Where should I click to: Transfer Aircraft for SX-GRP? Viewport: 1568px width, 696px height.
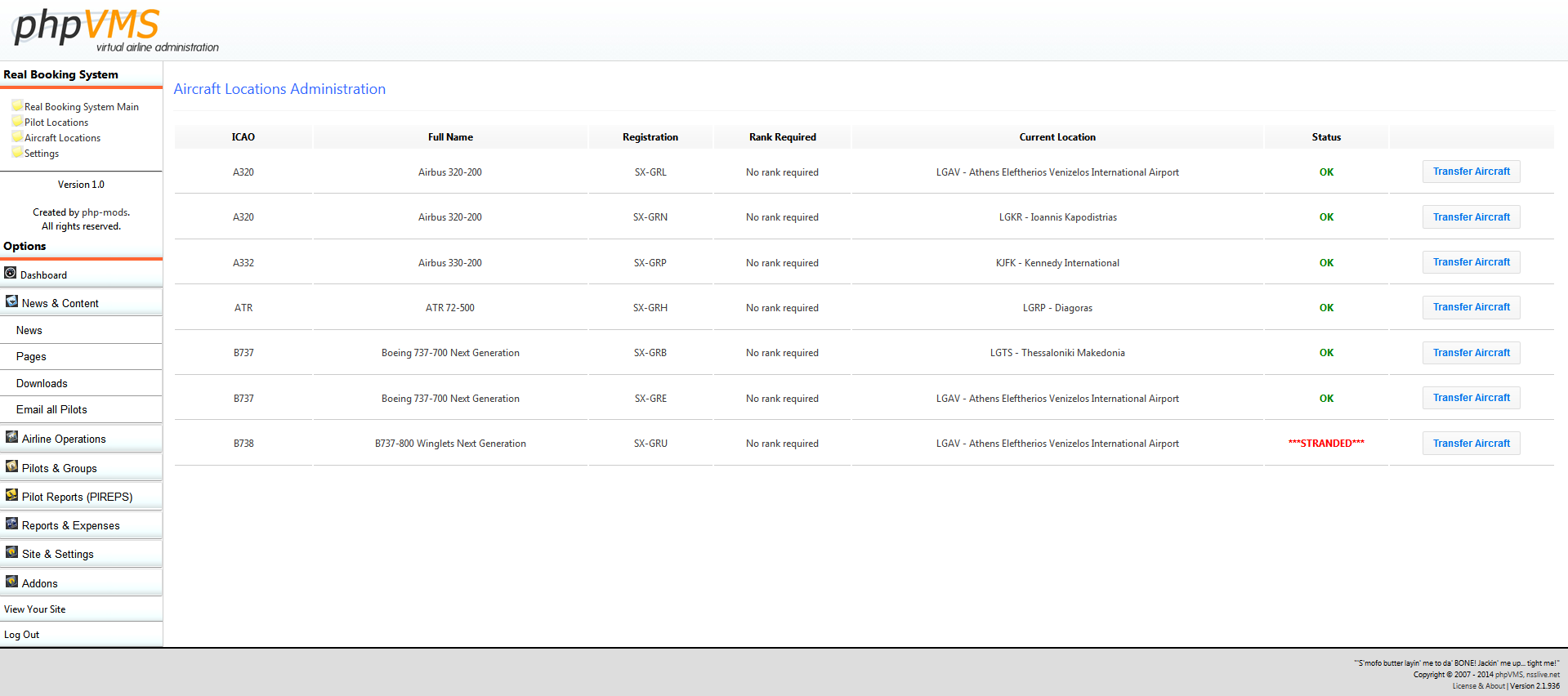[x=1472, y=262]
